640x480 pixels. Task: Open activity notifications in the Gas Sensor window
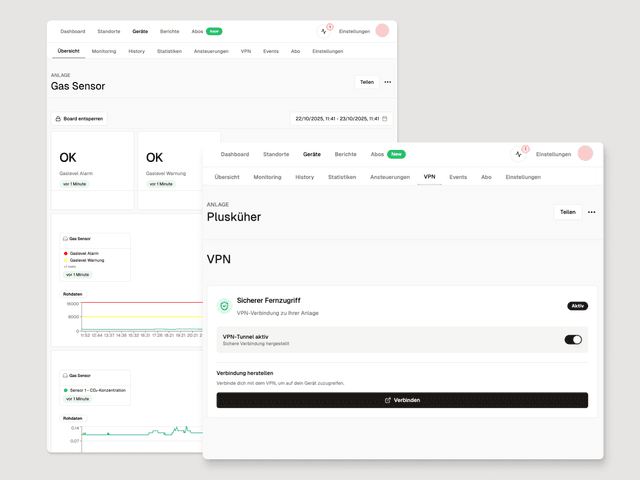pyautogui.click(x=324, y=31)
